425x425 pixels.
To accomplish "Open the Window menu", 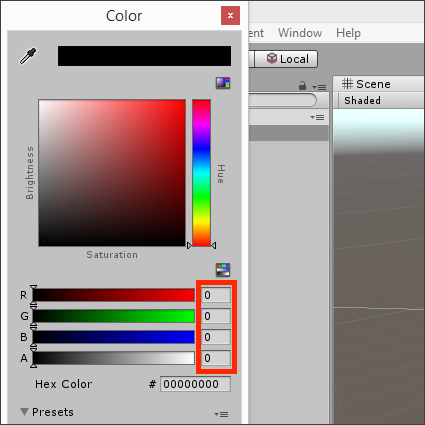I will 300,33.
